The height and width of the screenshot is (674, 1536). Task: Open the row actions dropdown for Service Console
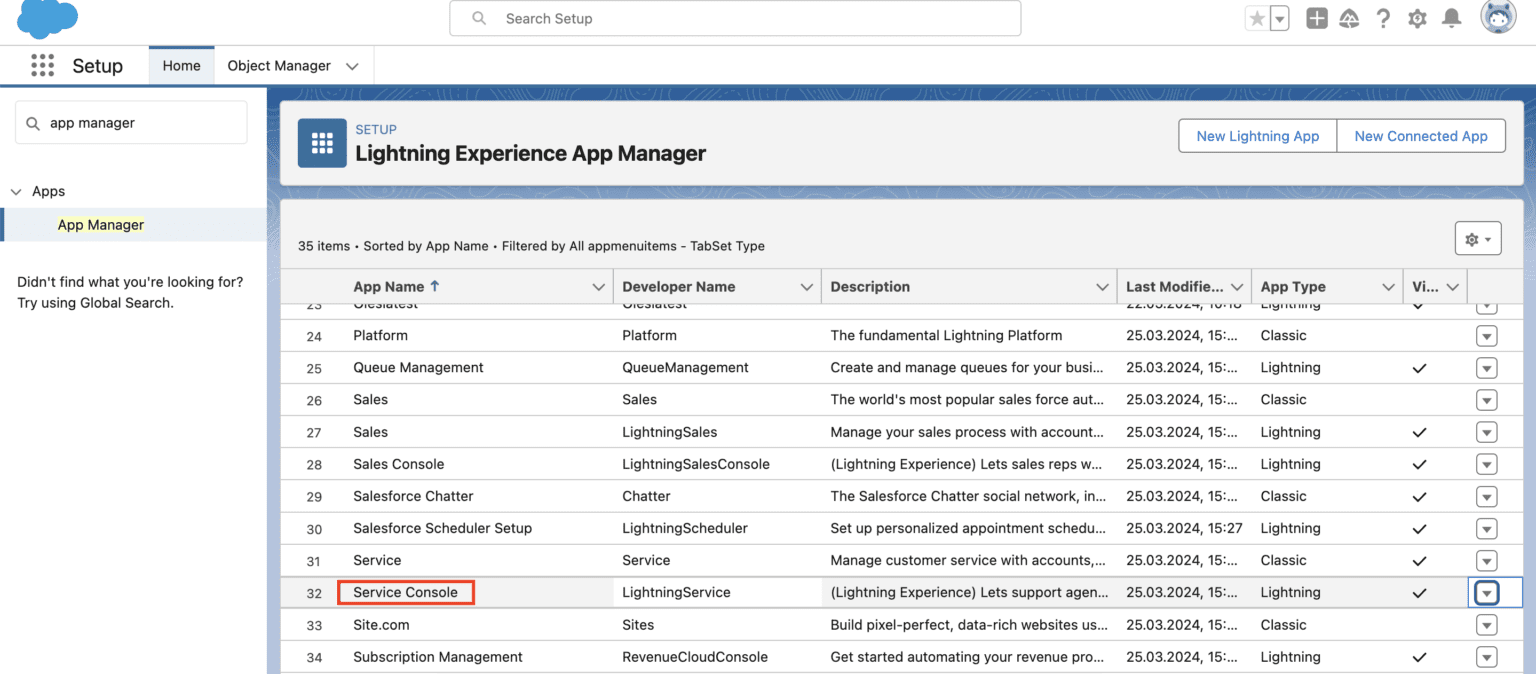tap(1486, 592)
